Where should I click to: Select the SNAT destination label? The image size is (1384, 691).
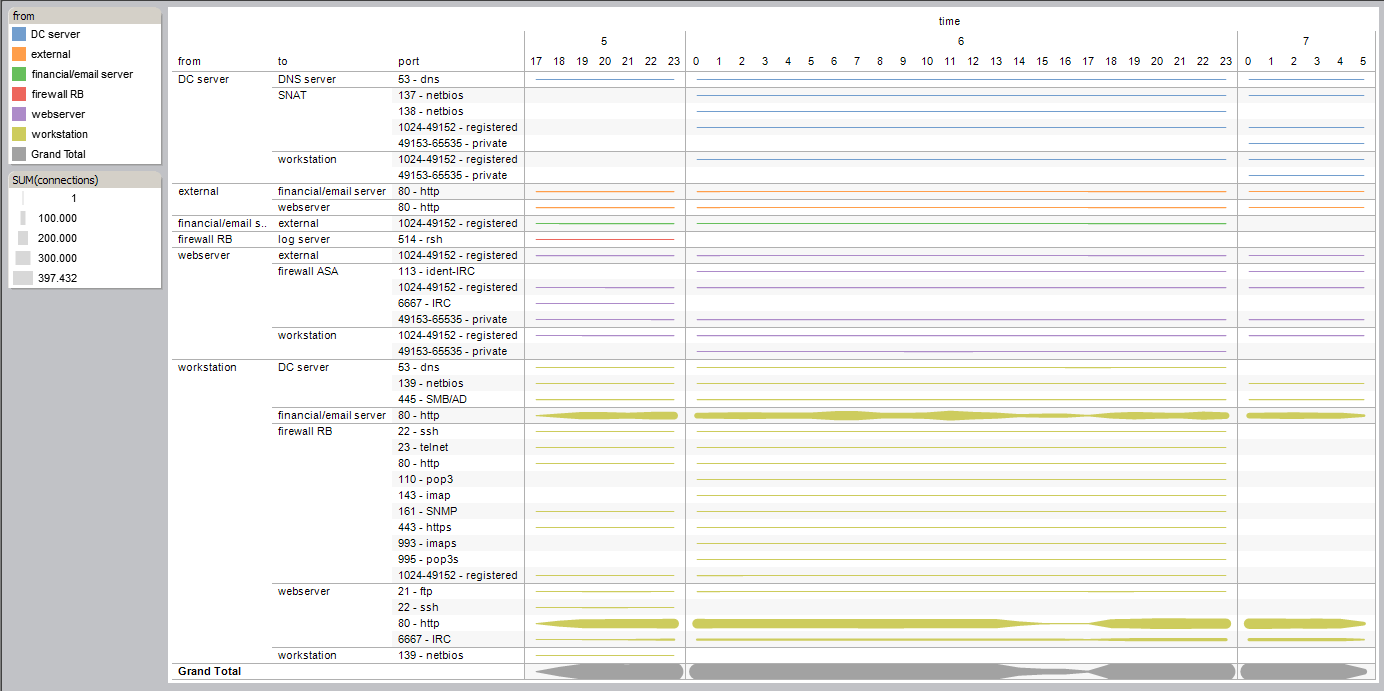click(292, 95)
